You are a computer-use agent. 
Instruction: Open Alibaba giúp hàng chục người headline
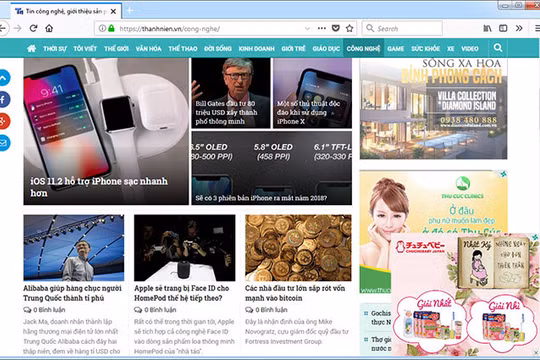click(x=72, y=293)
